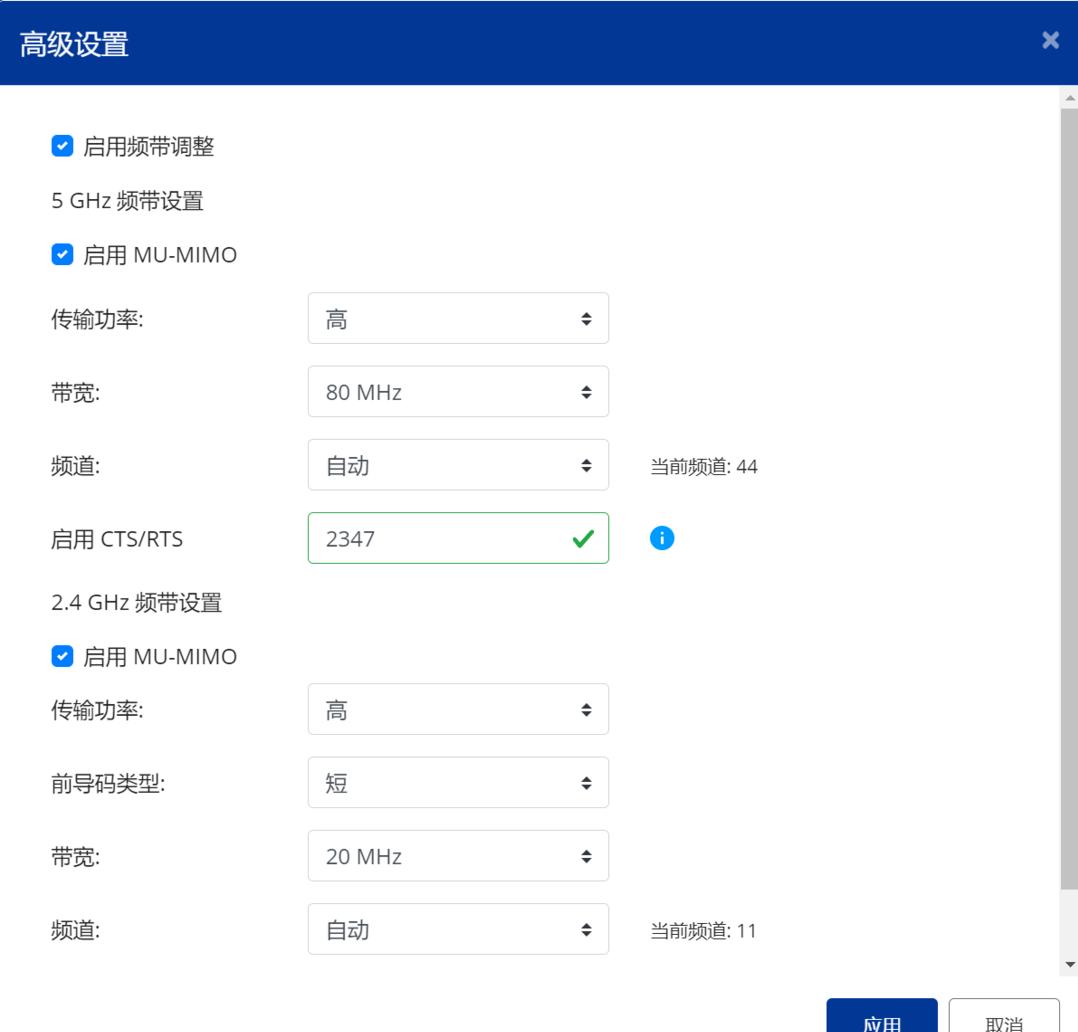The image size is (1078, 1032).
Task: Open the 5 GHz 频道 dropdown set to 自动
Action: [458, 465]
